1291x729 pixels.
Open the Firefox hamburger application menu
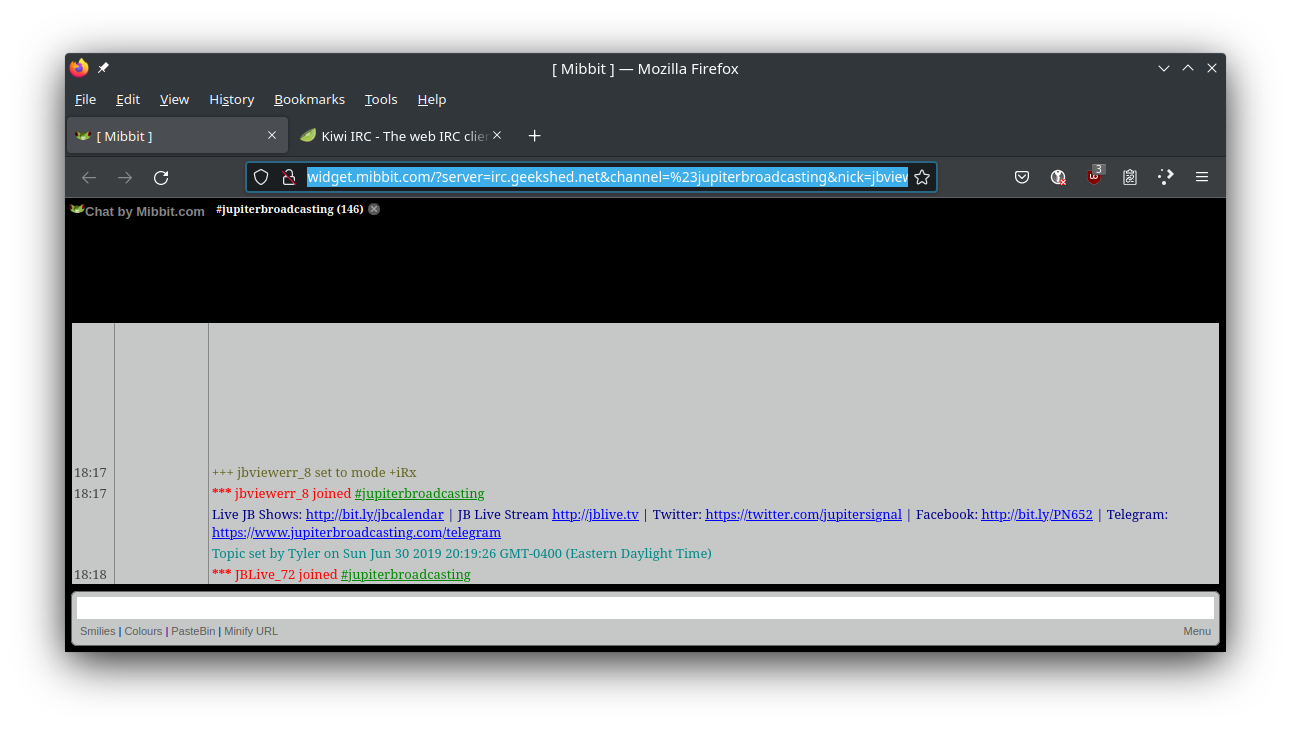1202,177
